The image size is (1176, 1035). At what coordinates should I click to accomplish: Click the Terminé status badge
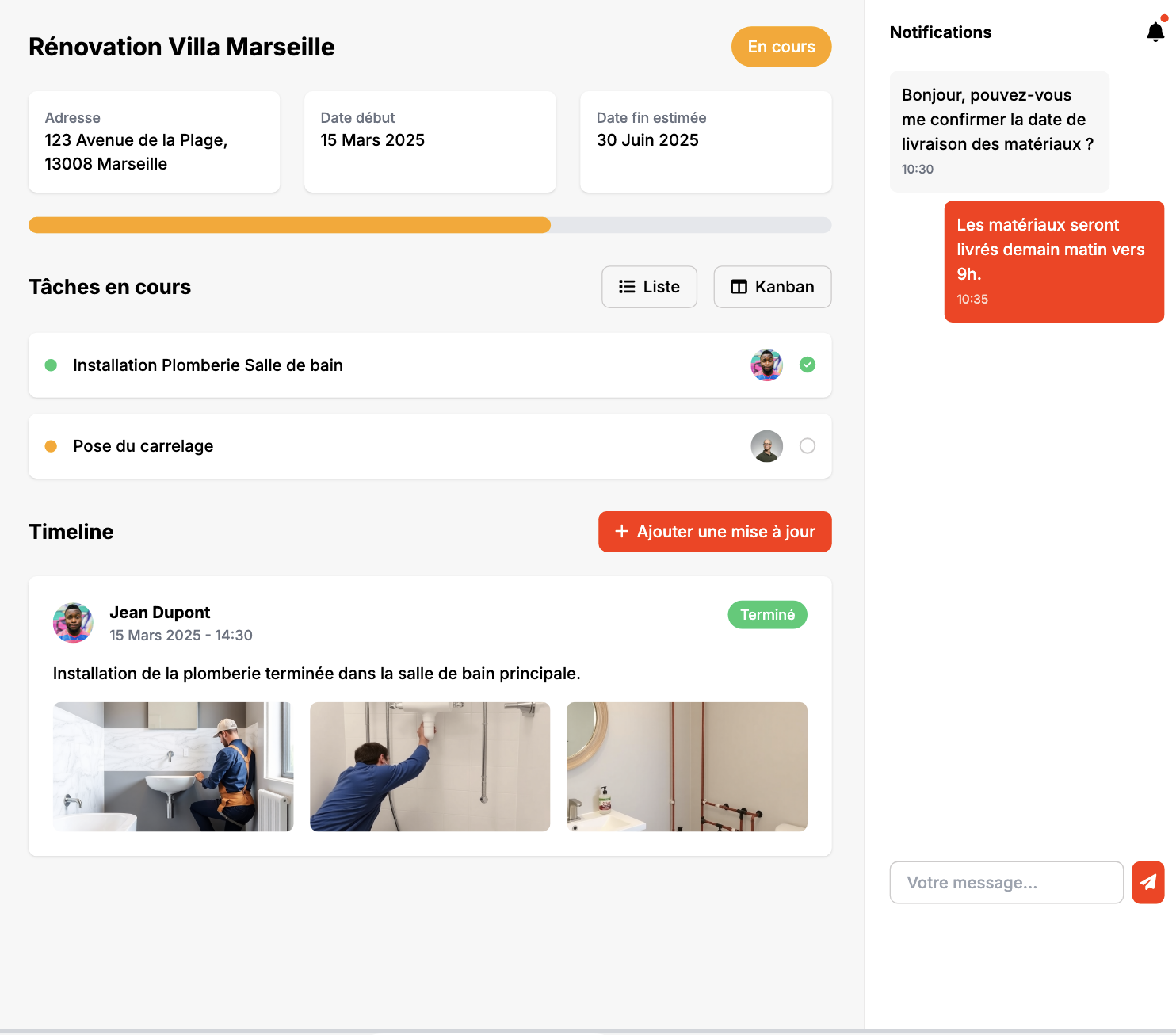pyautogui.click(x=767, y=615)
